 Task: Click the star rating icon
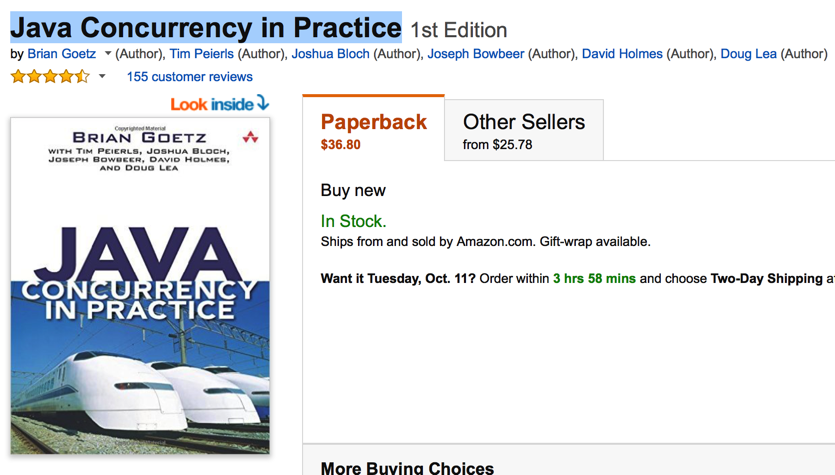(x=50, y=76)
